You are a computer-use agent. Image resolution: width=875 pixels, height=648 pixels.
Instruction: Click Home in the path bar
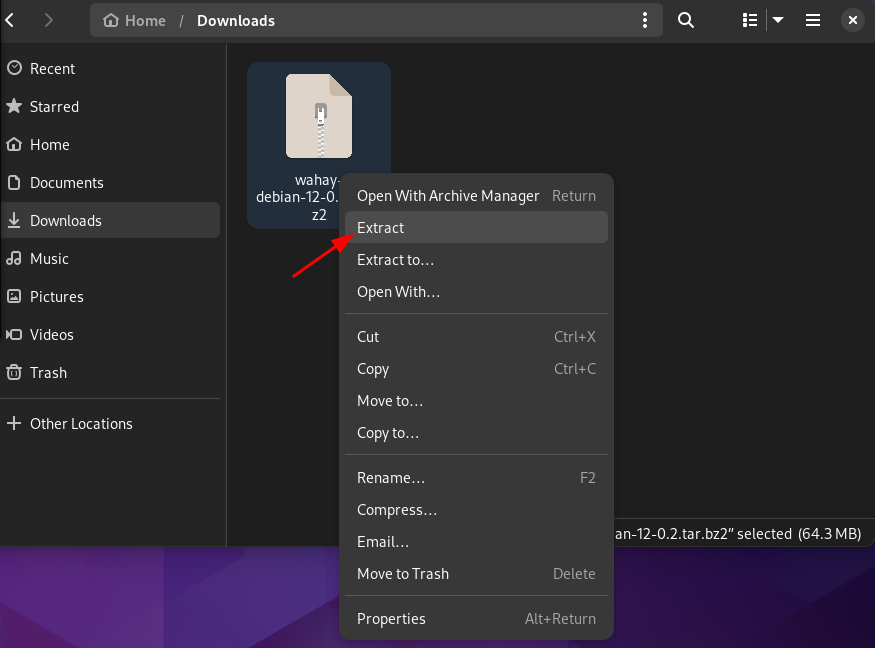click(x=135, y=20)
